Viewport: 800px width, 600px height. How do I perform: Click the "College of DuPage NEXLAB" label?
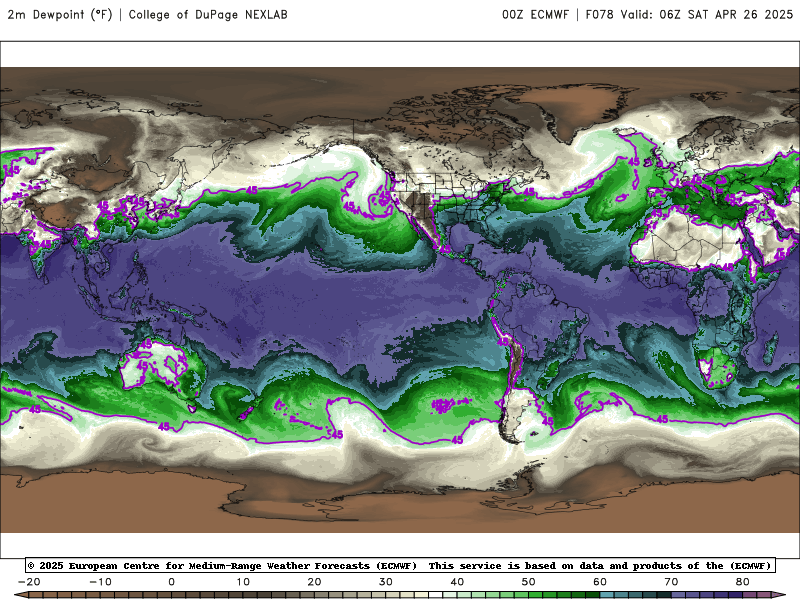coord(208,15)
